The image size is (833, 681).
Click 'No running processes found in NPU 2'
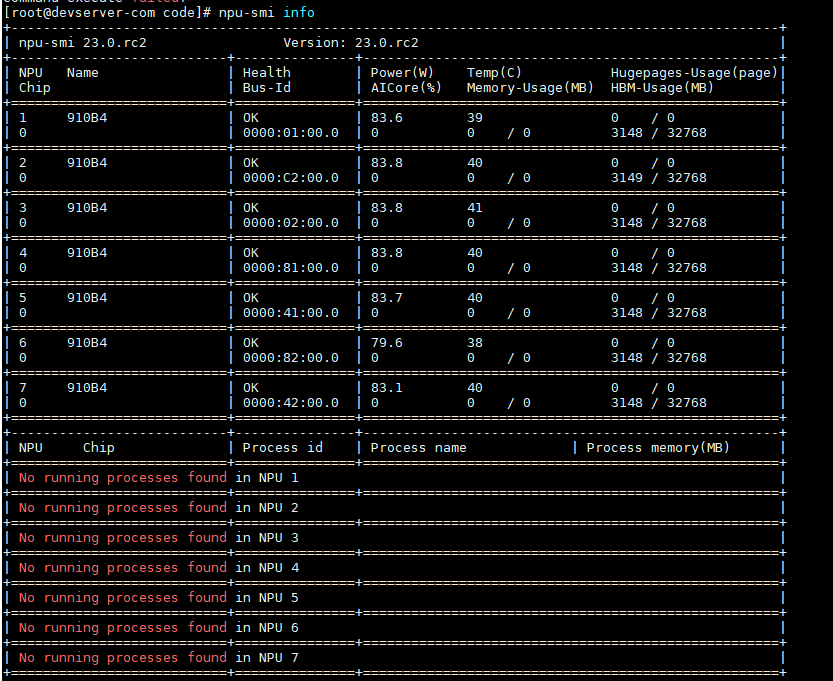click(159, 508)
